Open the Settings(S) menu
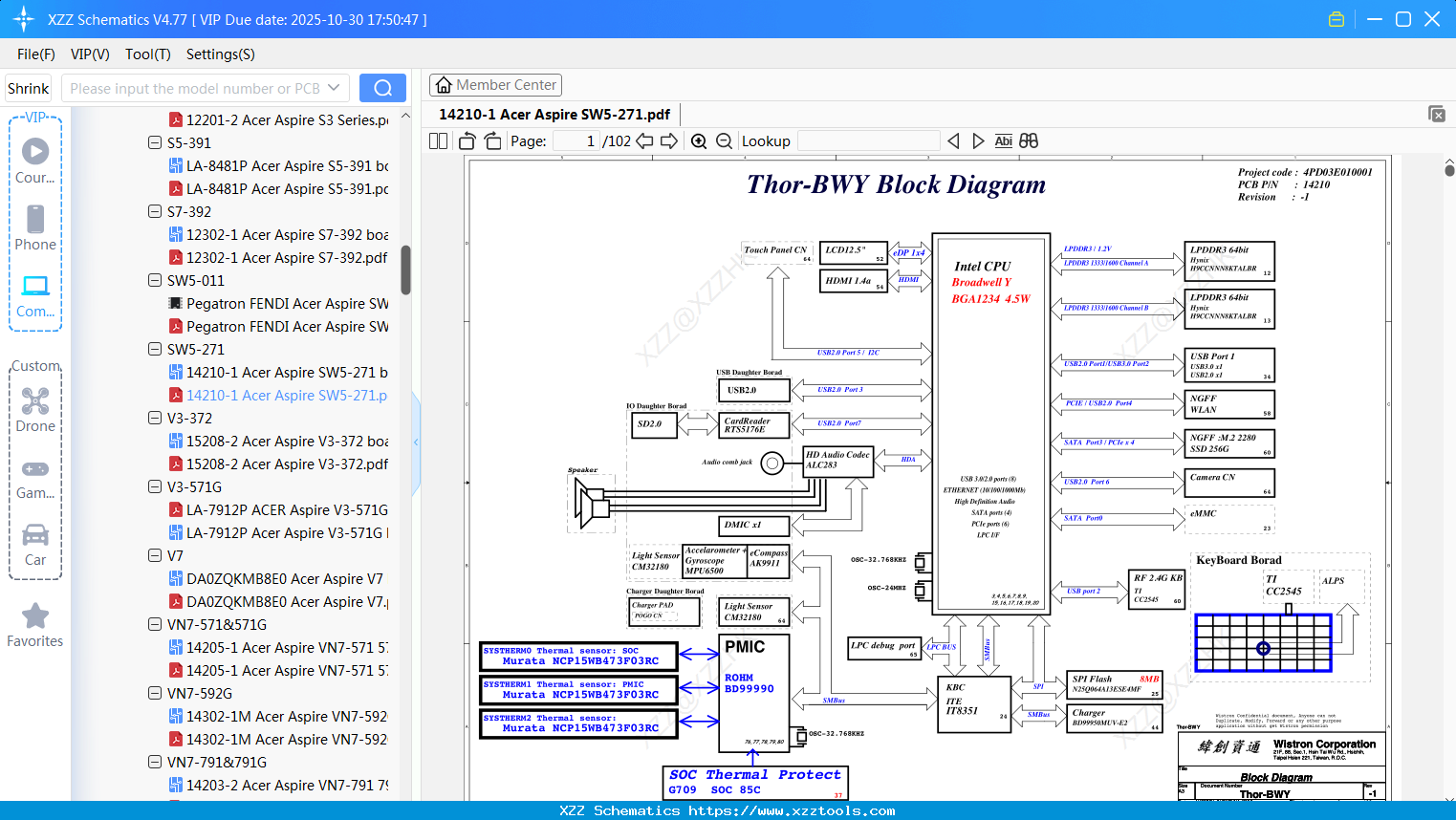 pyautogui.click(x=221, y=54)
